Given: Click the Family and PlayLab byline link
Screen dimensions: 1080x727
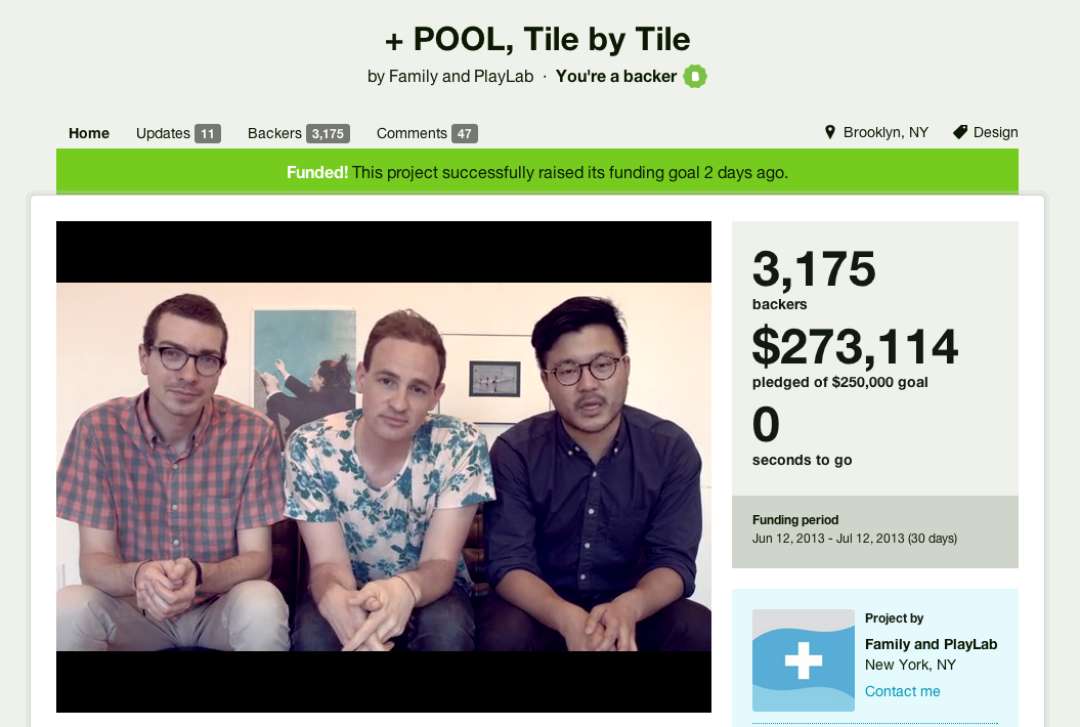Looking at the screenshot, I should (461, 76).
